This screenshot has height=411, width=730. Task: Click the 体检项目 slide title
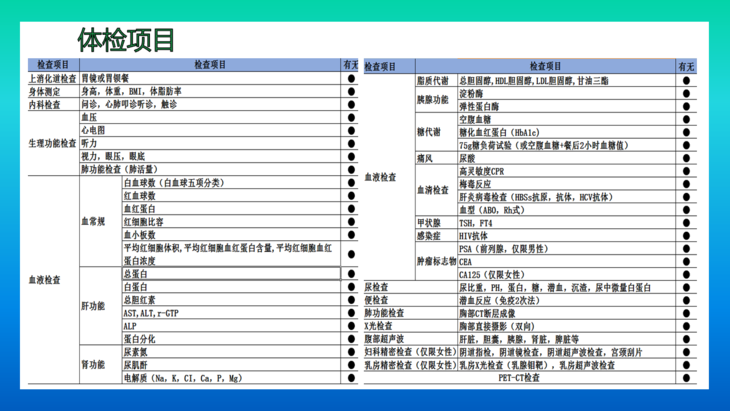pyautogui.click(x=127, y=39)
